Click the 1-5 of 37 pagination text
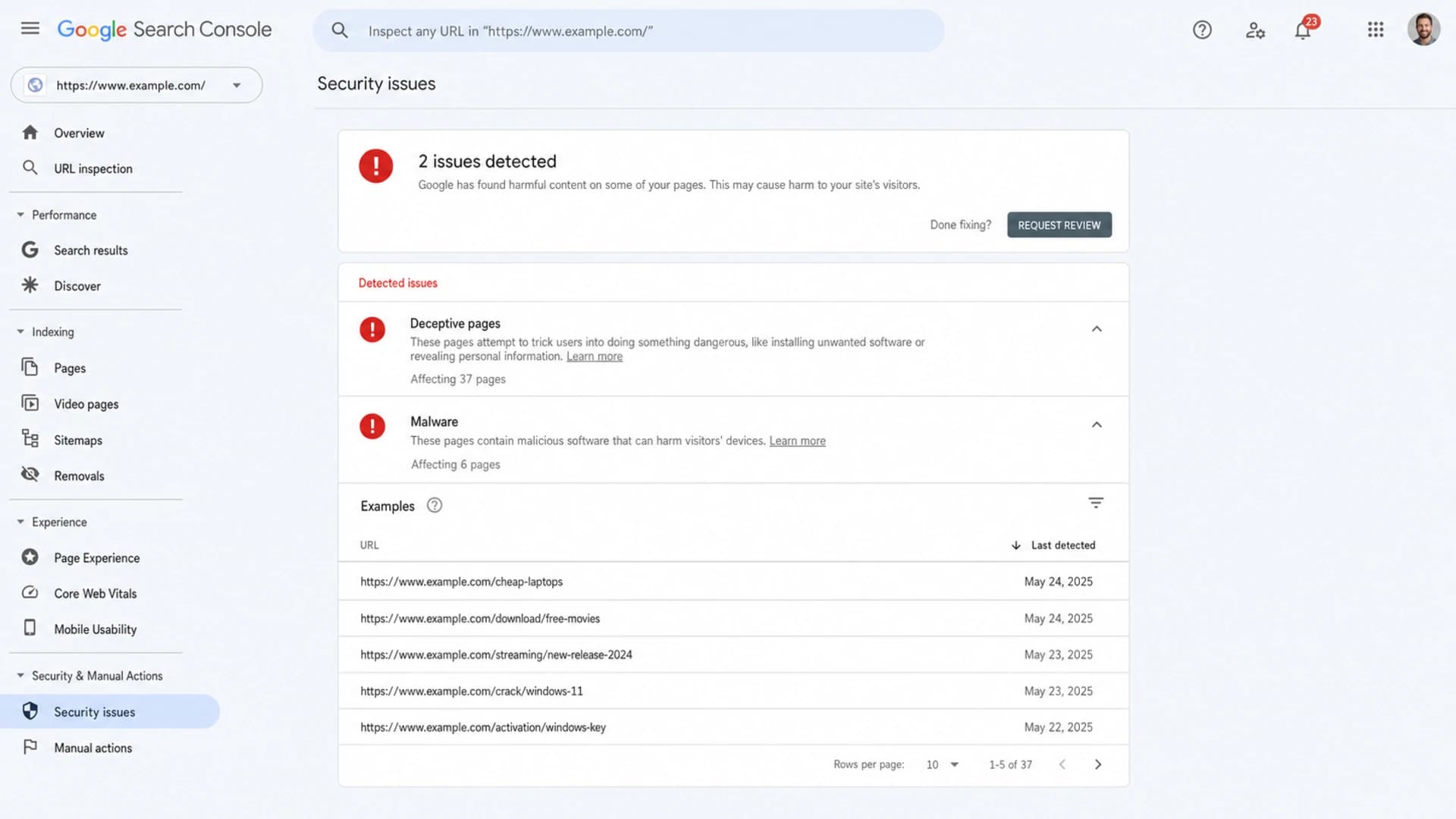The height and width of the screenshot is (819, 1456). click(1010, 764)
